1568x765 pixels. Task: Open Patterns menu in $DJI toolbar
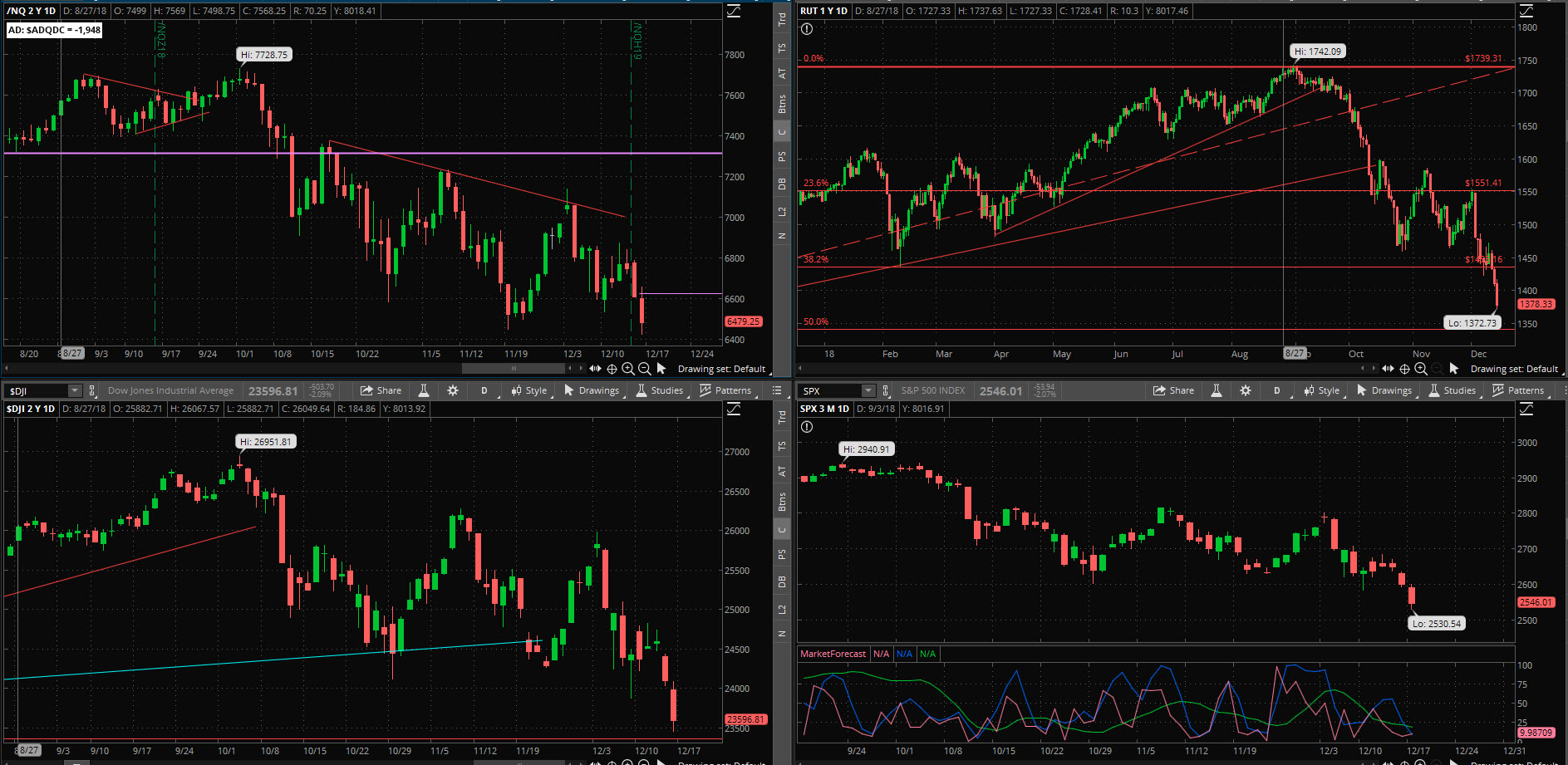[726, 390]
